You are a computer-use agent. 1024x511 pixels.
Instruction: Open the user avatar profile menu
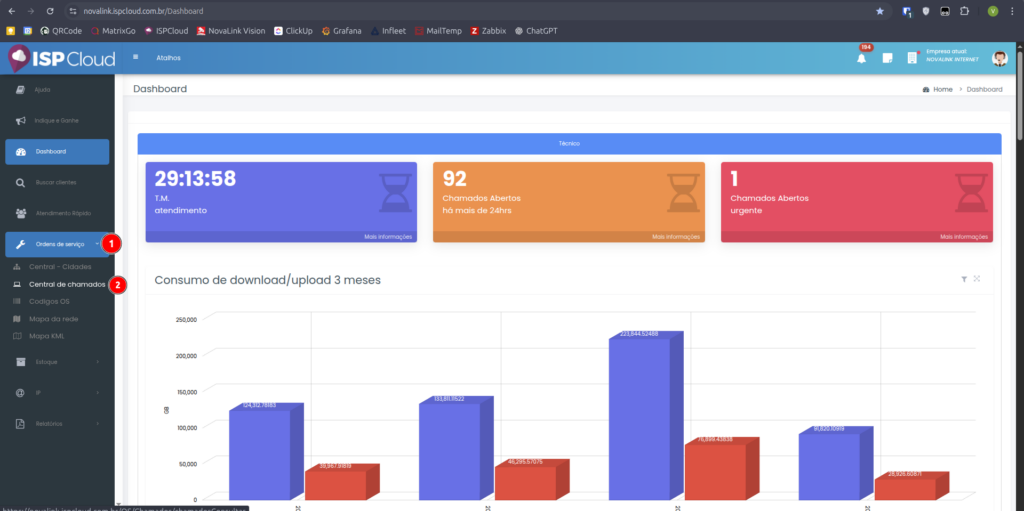click(x=999, y=58)
